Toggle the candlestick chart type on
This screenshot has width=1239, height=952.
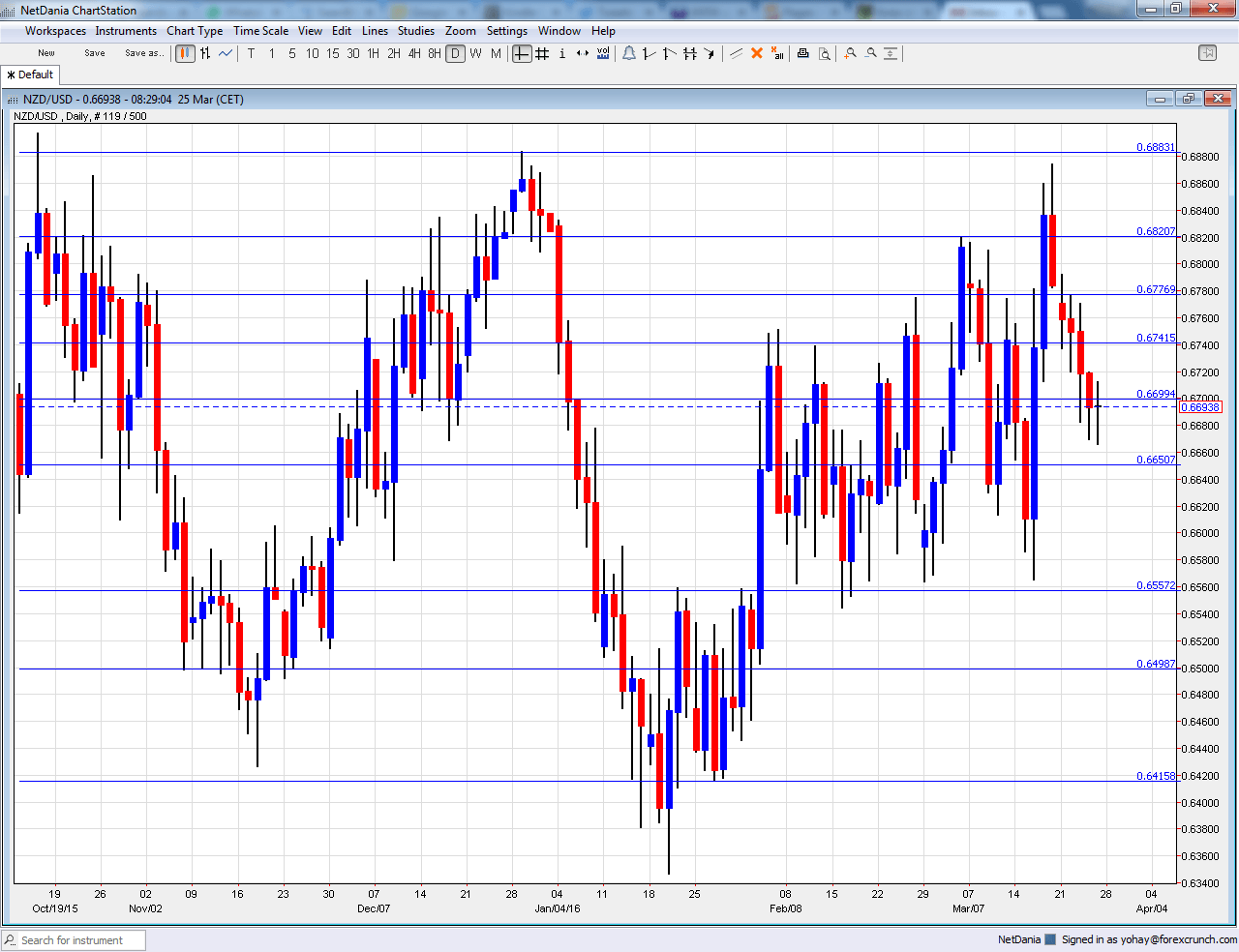[184, 53]
